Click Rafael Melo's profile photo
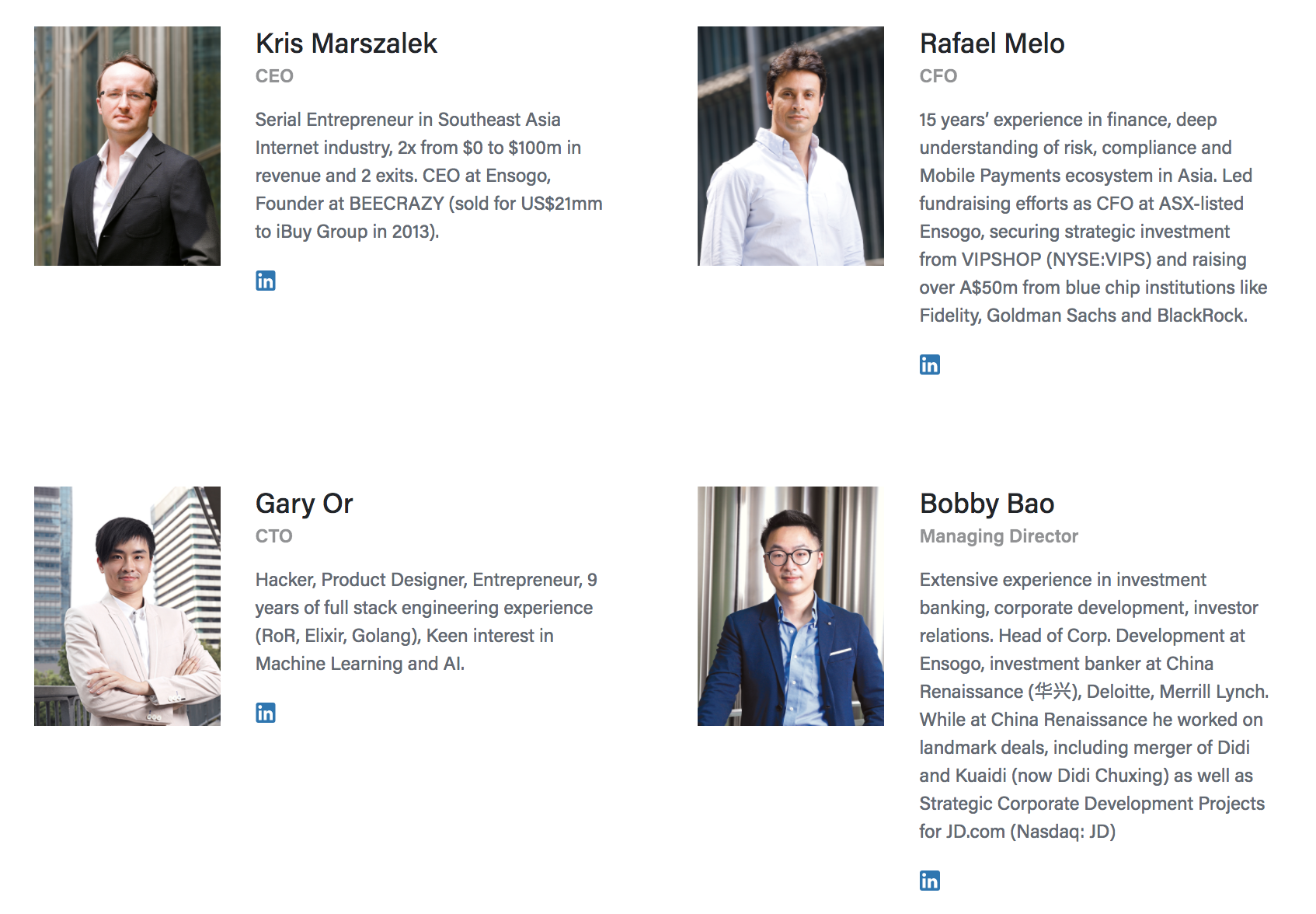The width and height of the screenshot is (1316, 914). click(x=791, y=146)
